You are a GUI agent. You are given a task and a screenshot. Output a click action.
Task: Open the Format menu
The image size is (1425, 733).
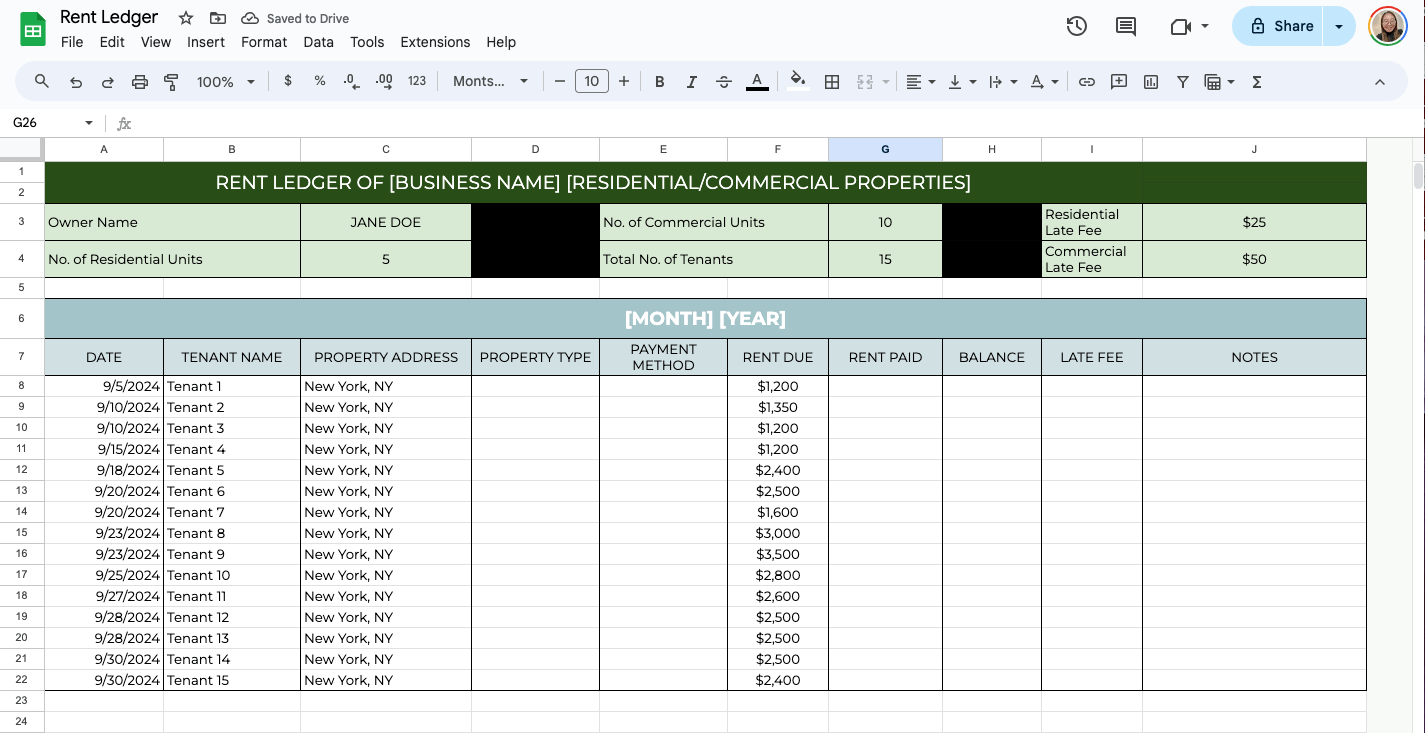(264, 42)
